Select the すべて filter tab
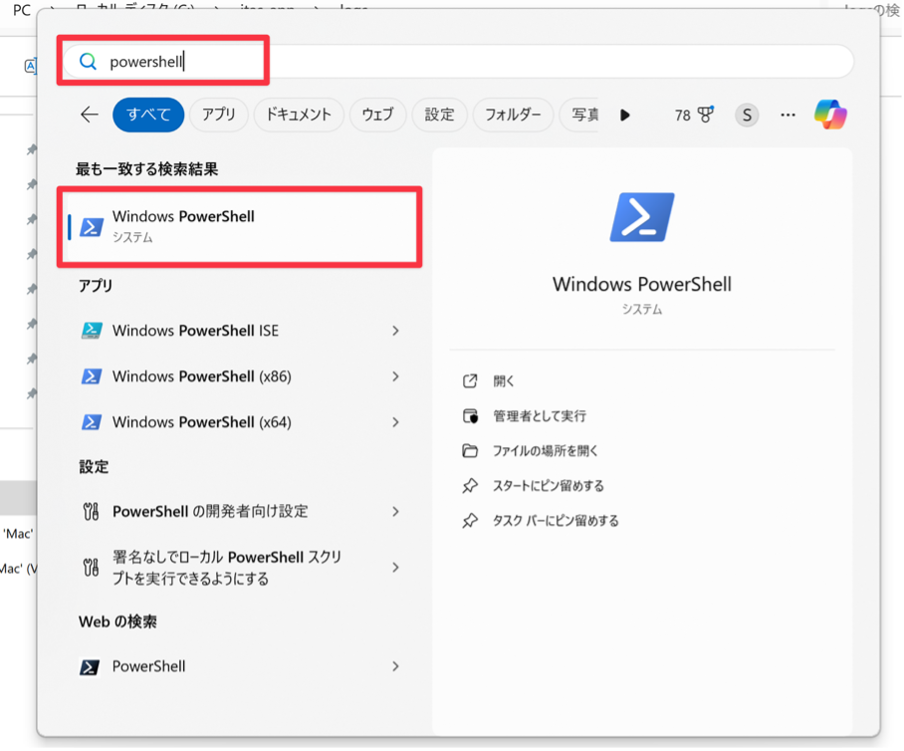904x751 pixels. coord(148,115)
